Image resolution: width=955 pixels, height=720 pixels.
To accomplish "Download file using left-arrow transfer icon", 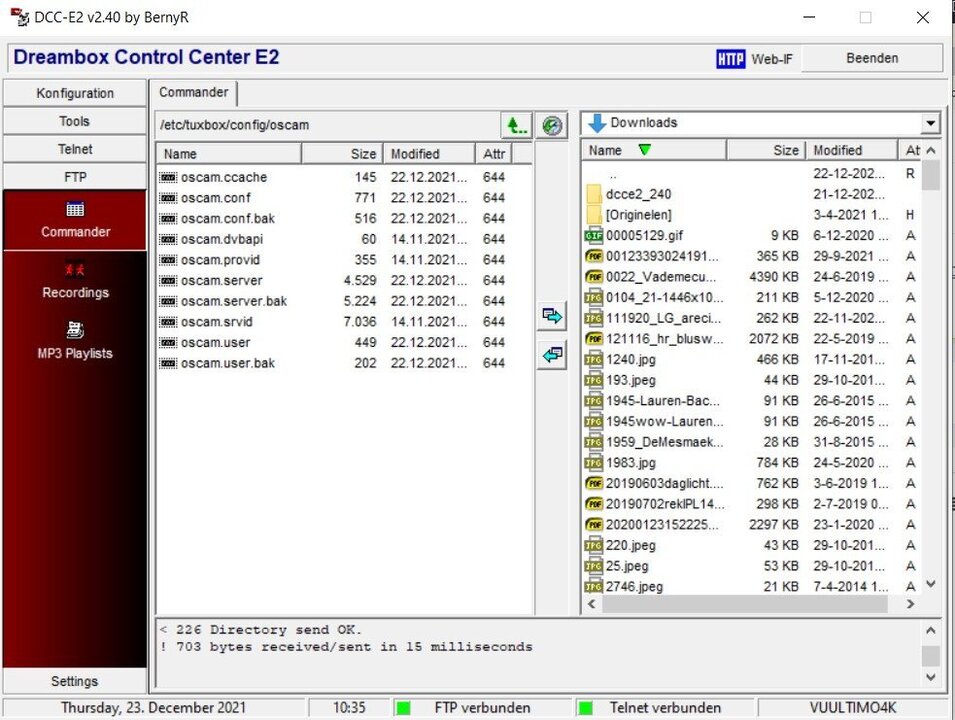I will point(551,355).
